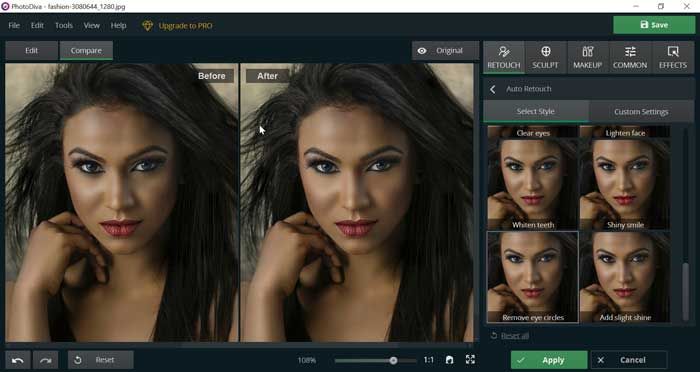Choose the Add slight shine style
700x372 pixels.
[625, 277]
